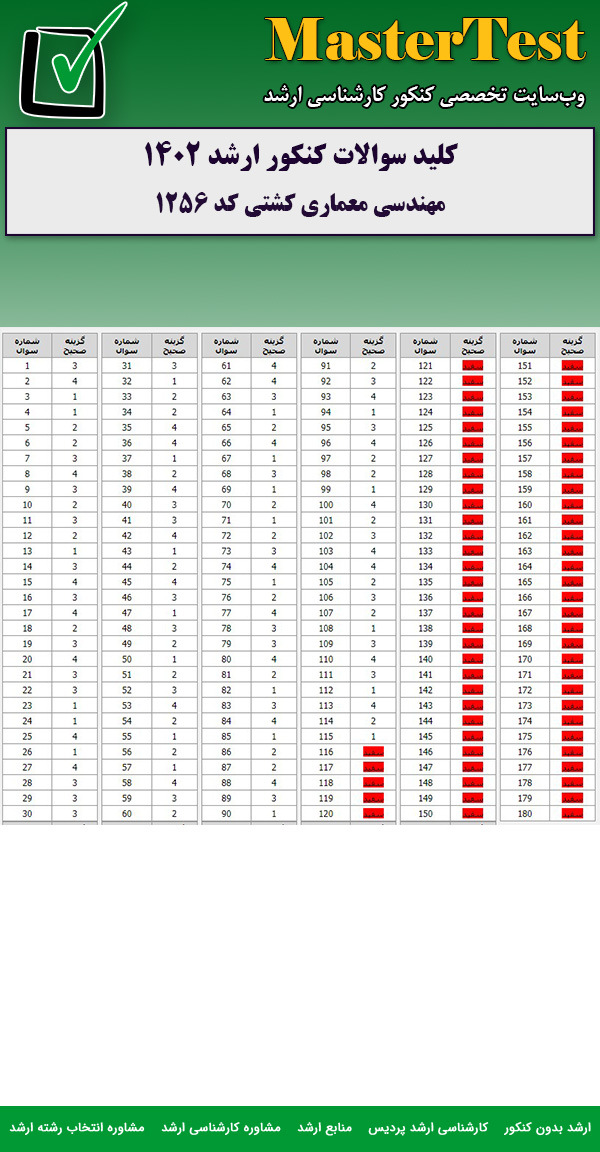Click the yellow MasterTest title text
The width and height of the screenshot is (600, 1152).
click(x=425, y=42)
